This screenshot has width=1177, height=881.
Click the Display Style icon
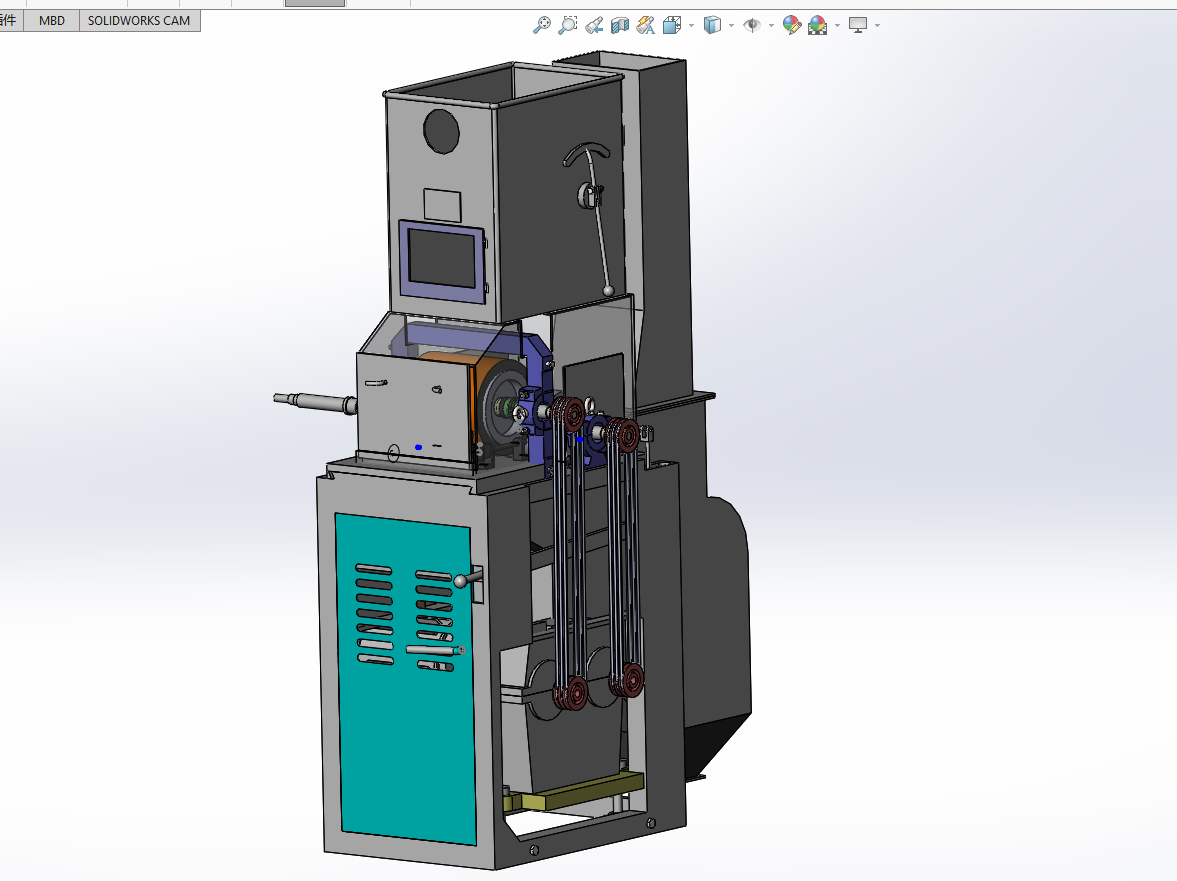[x=712, y=26]
